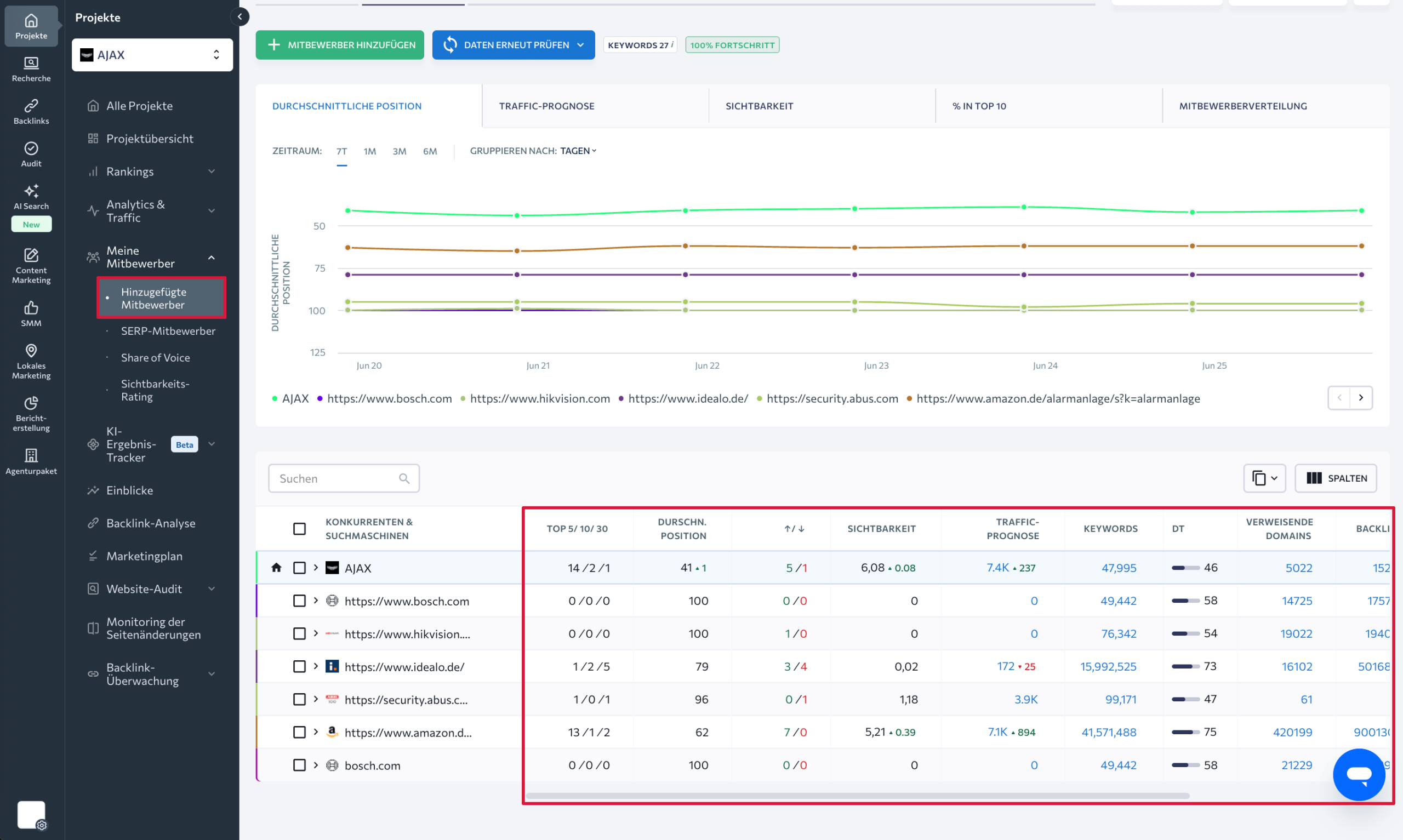
Task: Show previous chart legend page
Action: (x=1339, y=398)
